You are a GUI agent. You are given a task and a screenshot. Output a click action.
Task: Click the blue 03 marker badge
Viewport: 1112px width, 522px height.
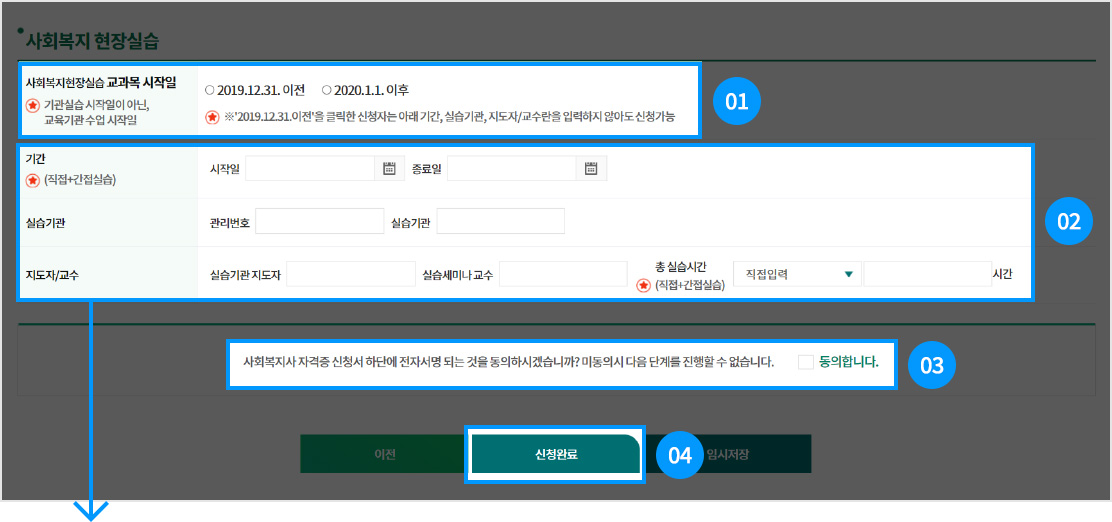931,366
